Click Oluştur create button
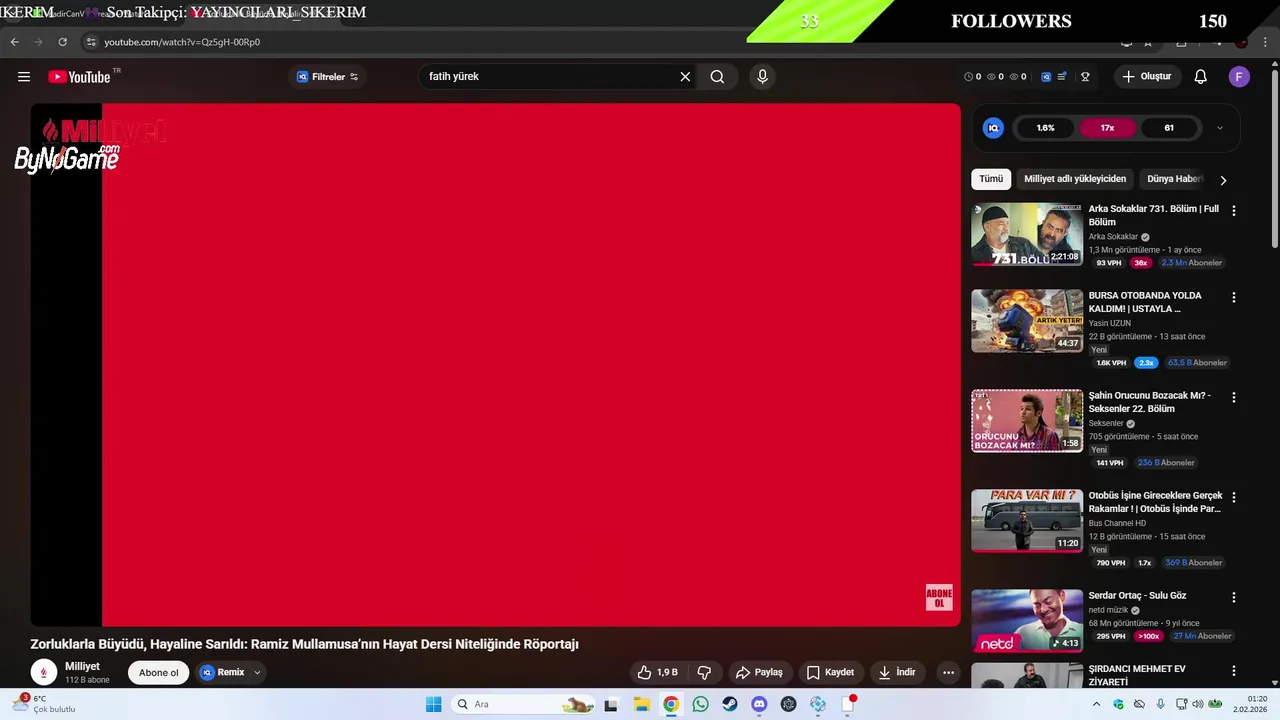1280x720 pixels. pos(1146,77)
